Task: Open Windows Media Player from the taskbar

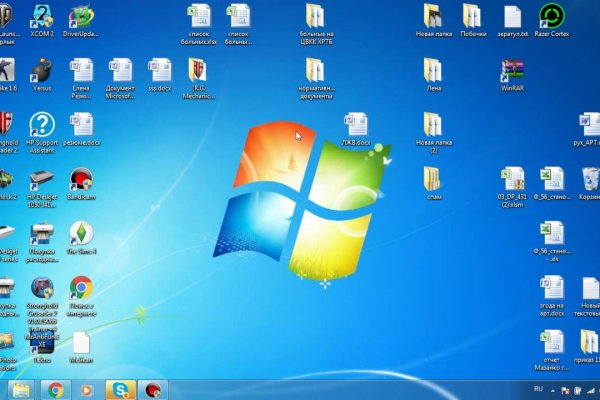Action: coord(88,389)
